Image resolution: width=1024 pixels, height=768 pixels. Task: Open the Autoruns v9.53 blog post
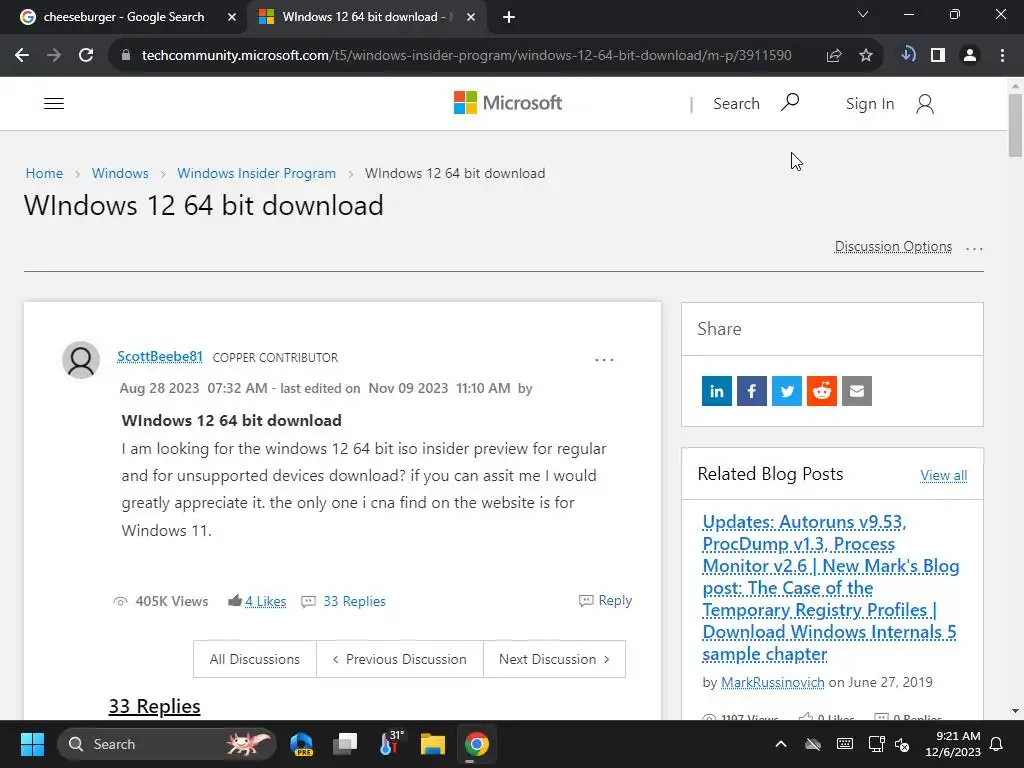(830, 588)
